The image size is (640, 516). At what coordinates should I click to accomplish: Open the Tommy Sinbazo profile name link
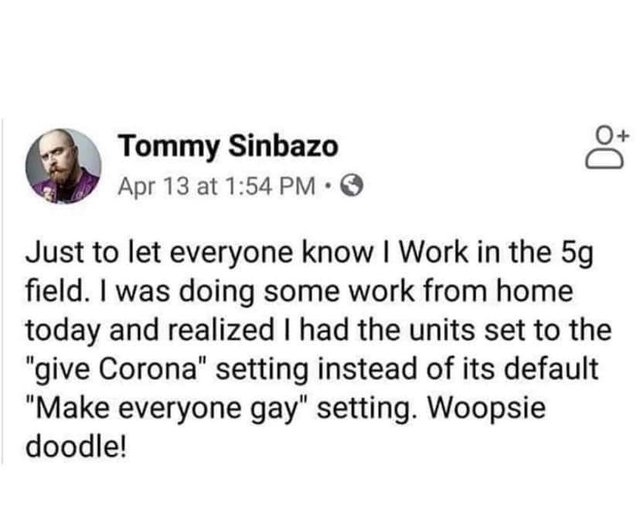coord(229,148)
